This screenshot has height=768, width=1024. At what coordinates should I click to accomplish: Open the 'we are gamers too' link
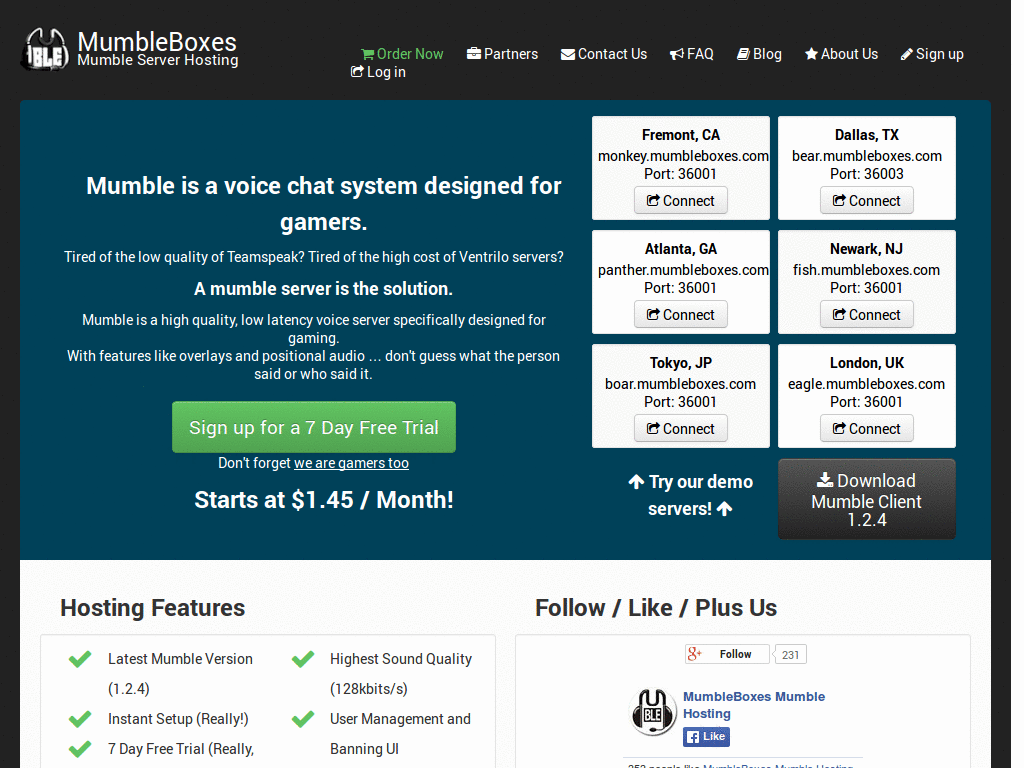(x=351, y=463)
